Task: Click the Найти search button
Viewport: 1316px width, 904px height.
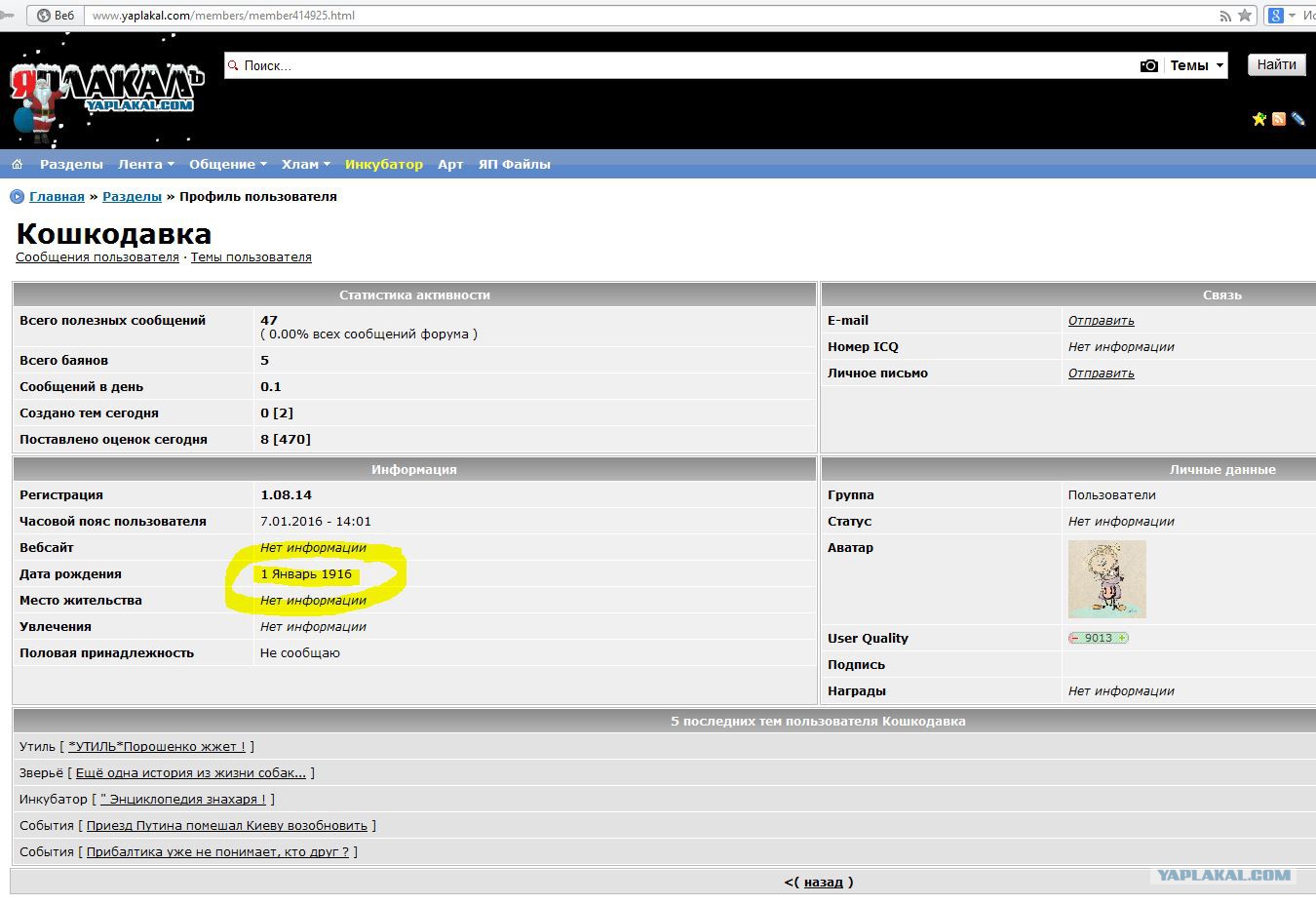Action: point(1277,64)
